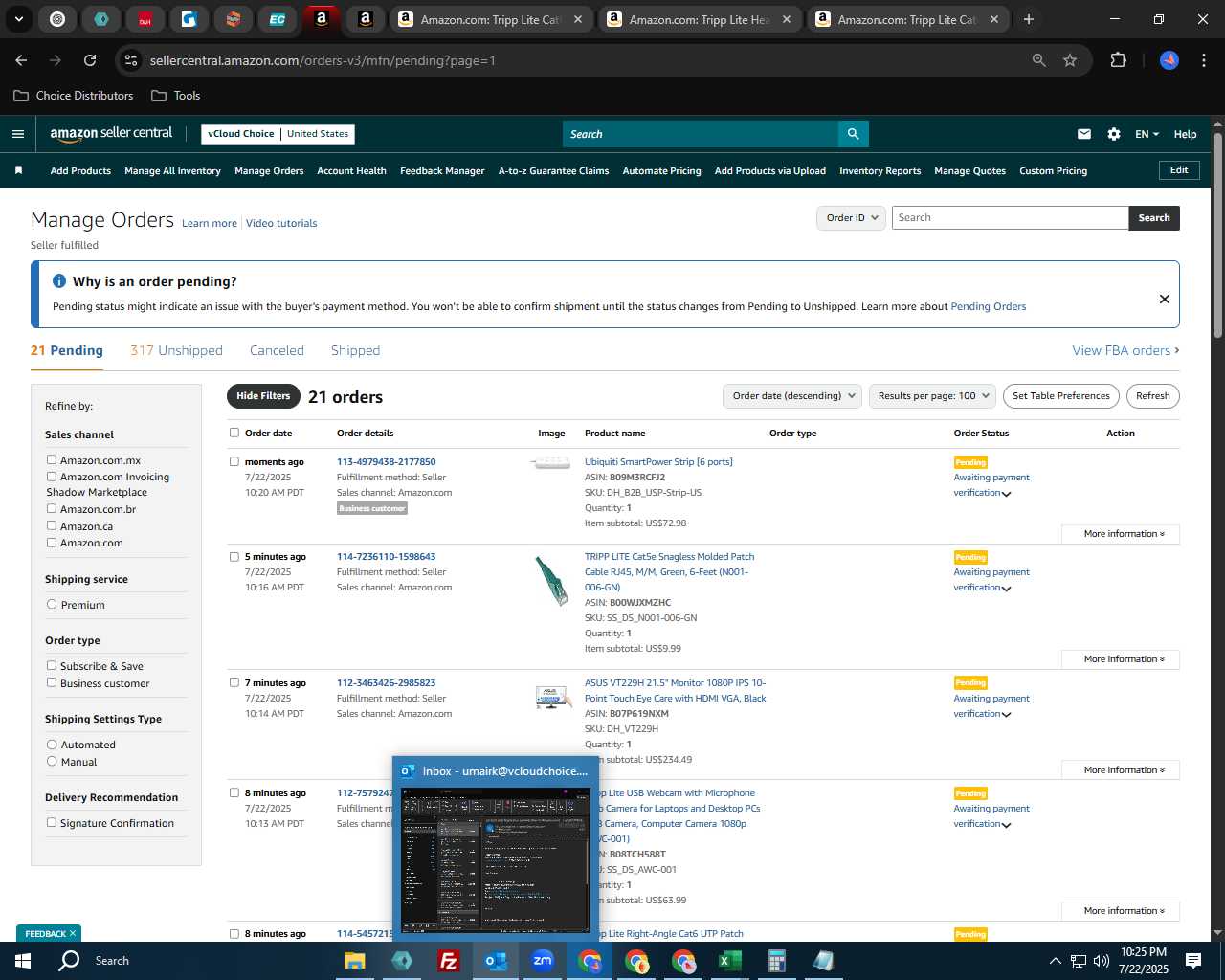Open the Windows notification center icon

click(x=1193, y=961)
